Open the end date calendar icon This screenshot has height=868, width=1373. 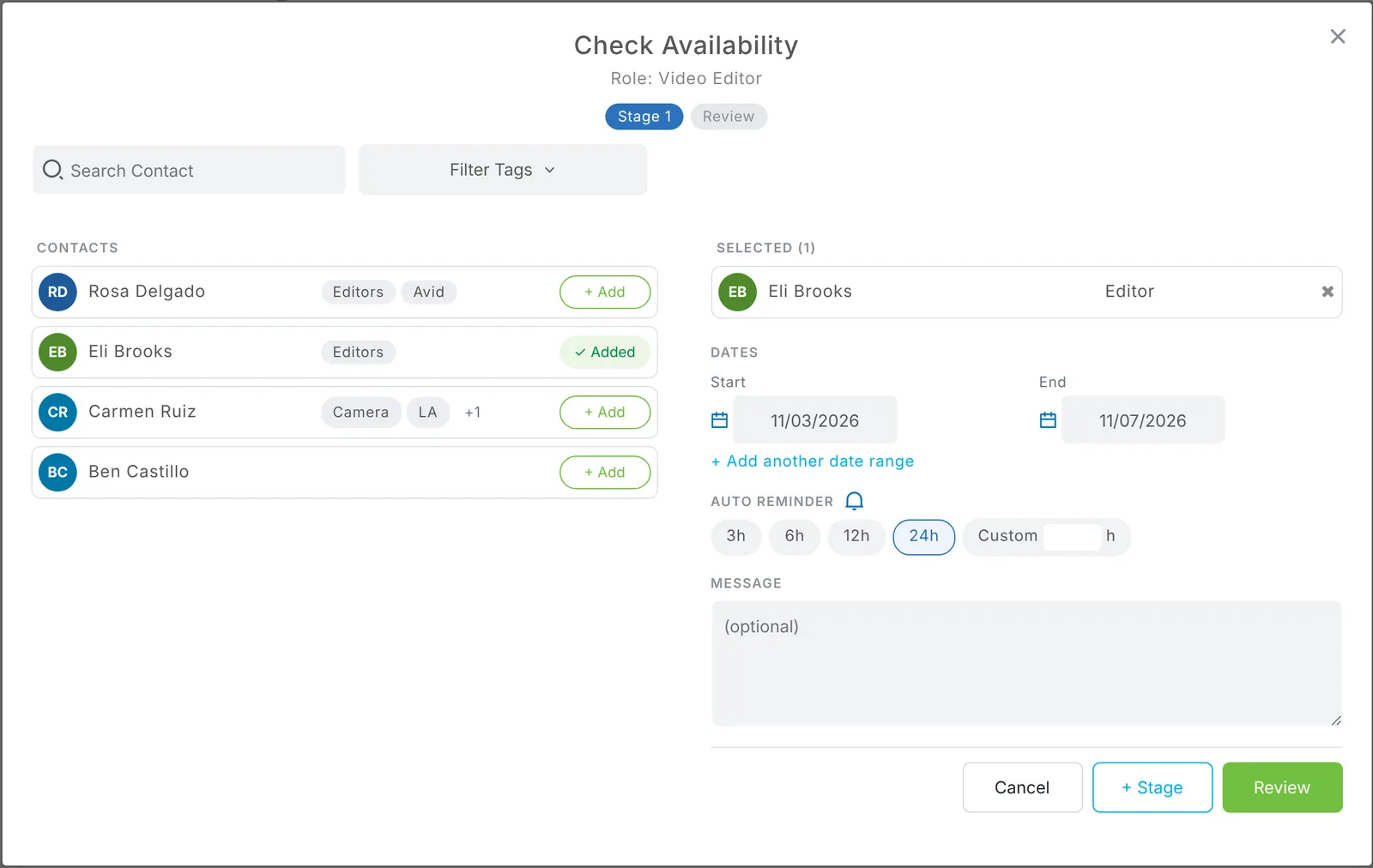point(1048,420)
